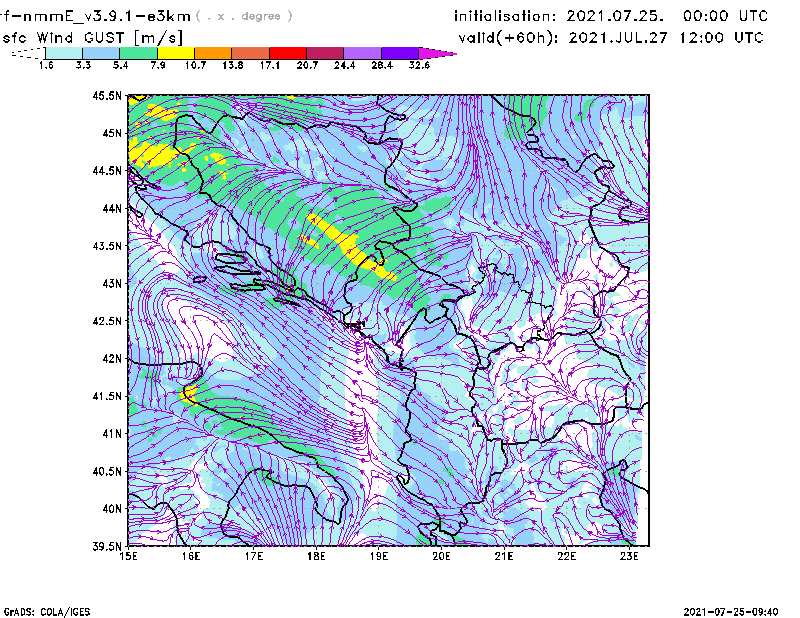
Task: Click the dashed white arrow legend start
Action: (28, 53)
